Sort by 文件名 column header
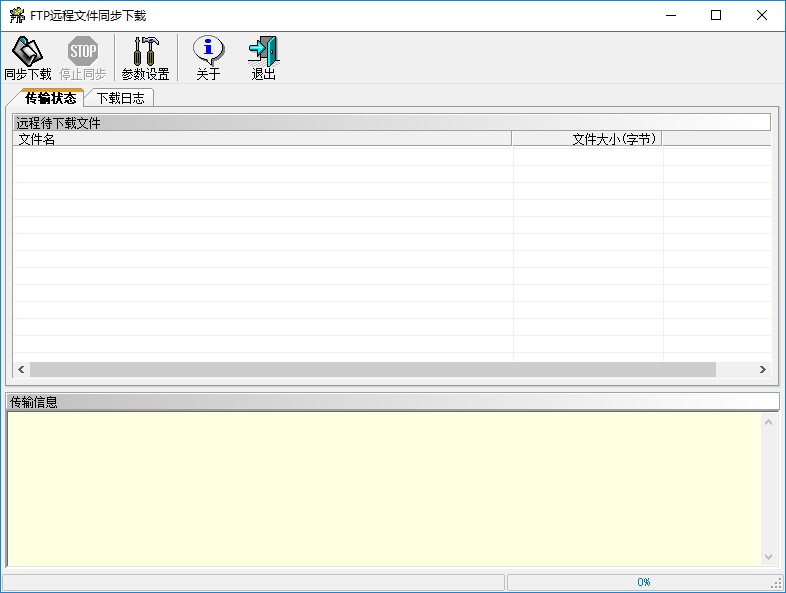Image resolution: width=786 pixels, height=593 pixels. click(x=262, y=139)
